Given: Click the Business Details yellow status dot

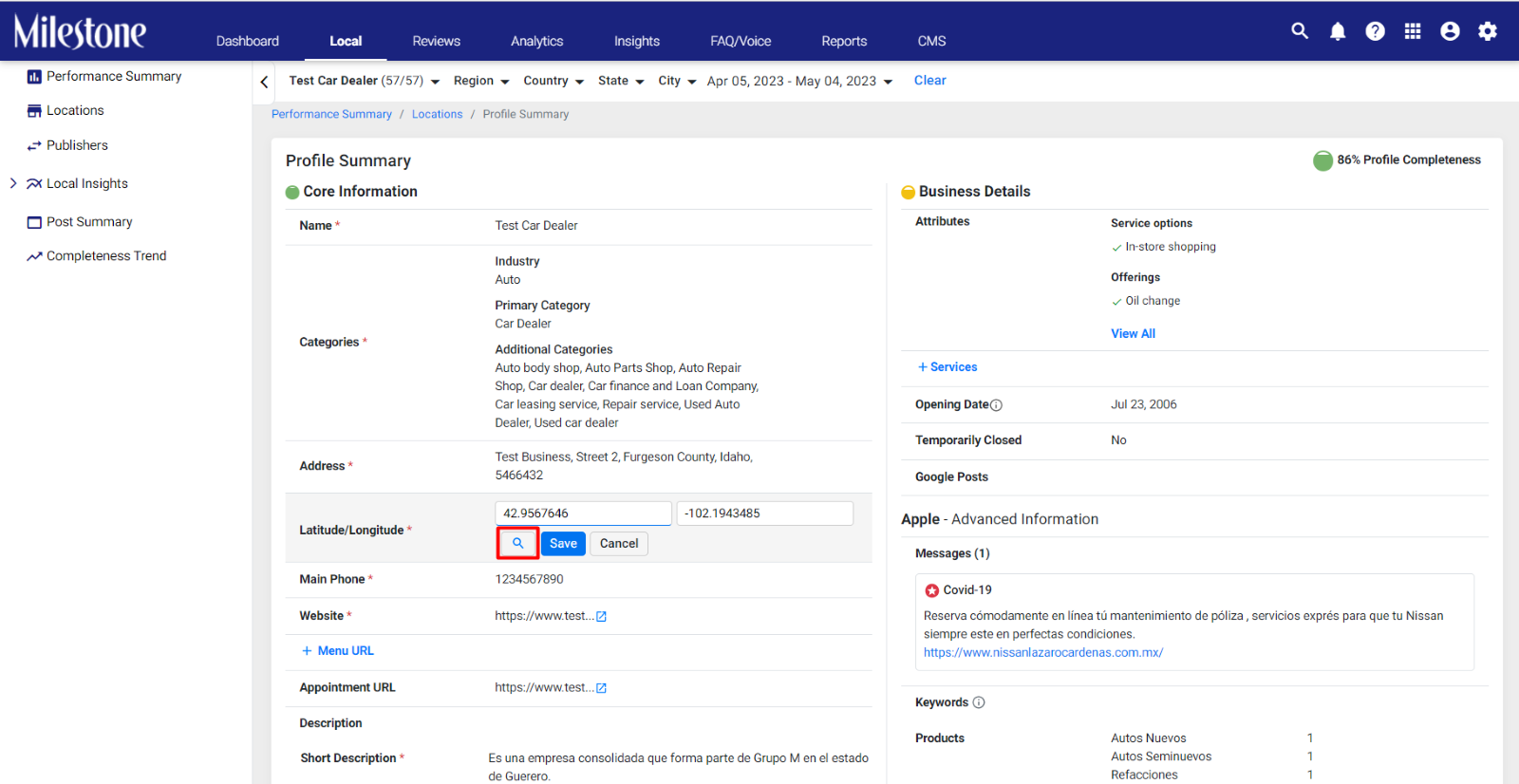Looking at the screenshot, I should (908, 193).
